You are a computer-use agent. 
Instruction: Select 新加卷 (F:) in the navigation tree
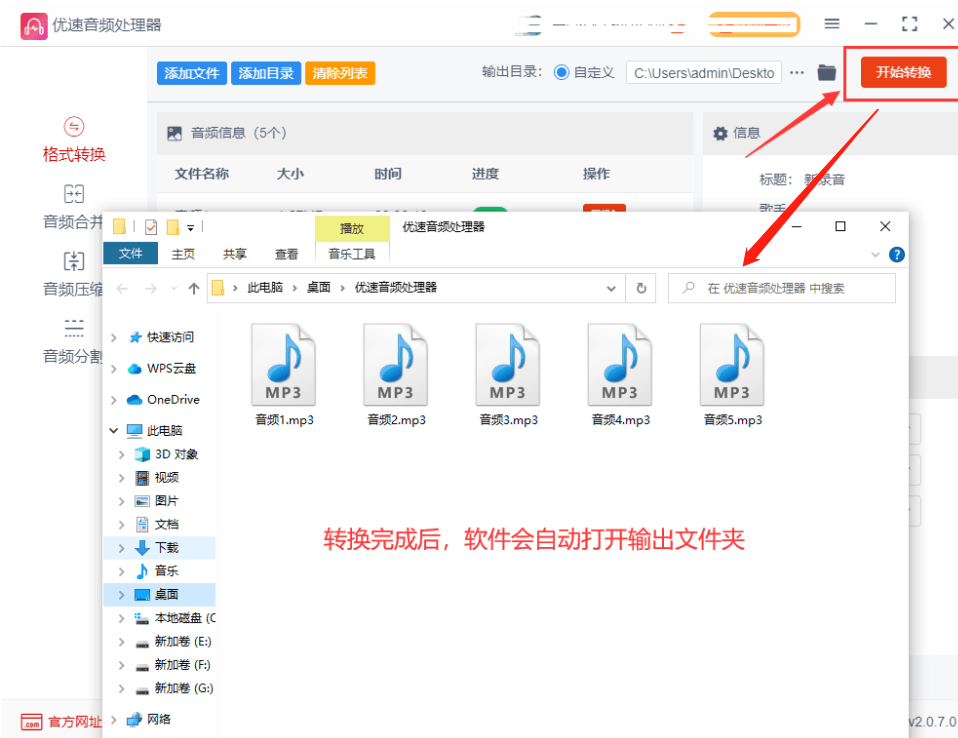pyautogui.click(x=173, y=665)
